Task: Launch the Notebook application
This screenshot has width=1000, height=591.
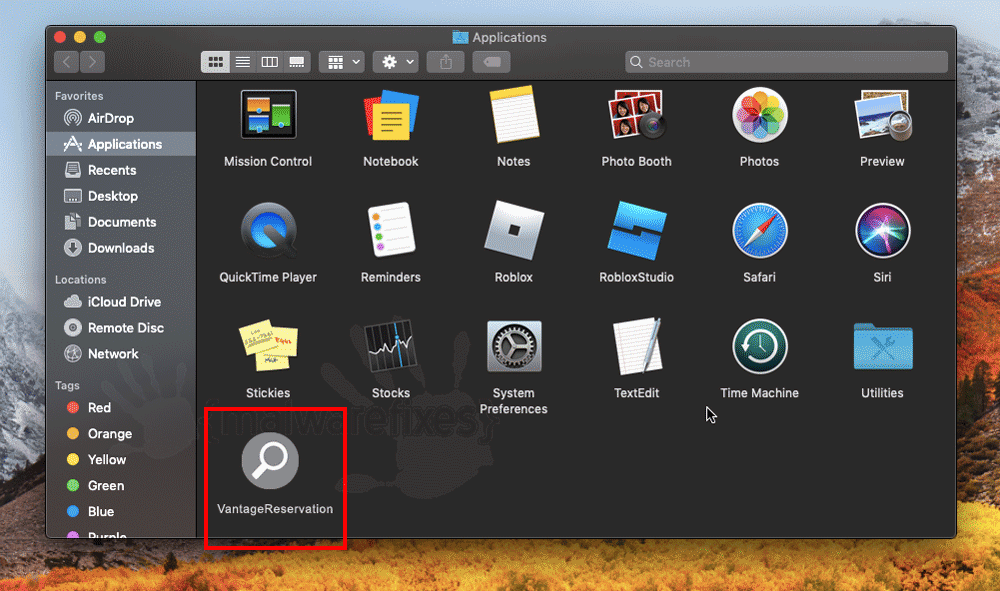Action: click(x=391, y=115)
